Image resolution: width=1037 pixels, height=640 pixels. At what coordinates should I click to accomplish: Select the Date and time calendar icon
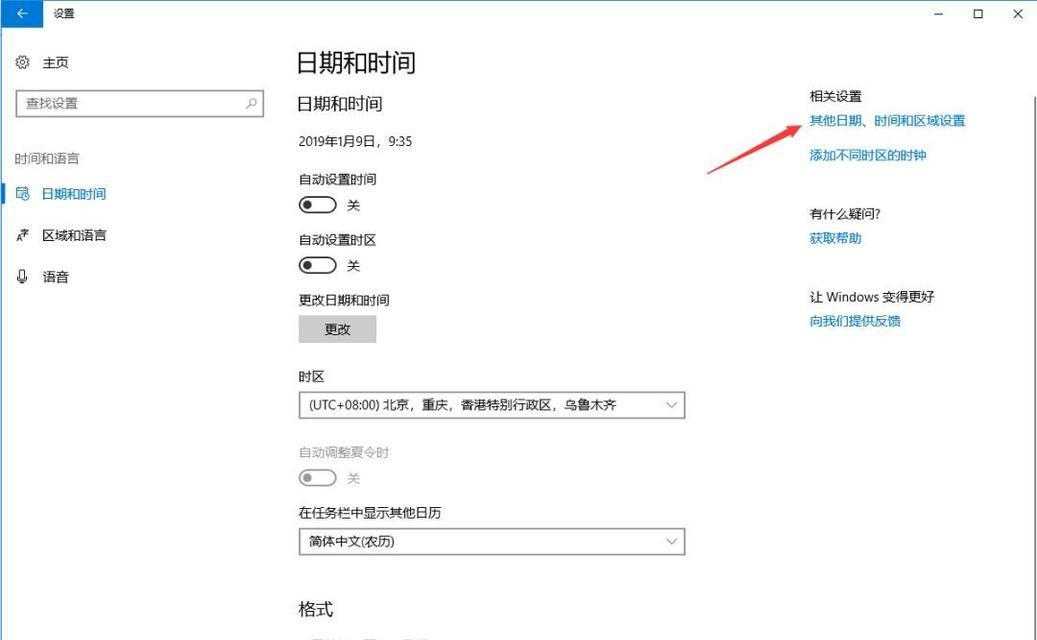click(22, 194)
